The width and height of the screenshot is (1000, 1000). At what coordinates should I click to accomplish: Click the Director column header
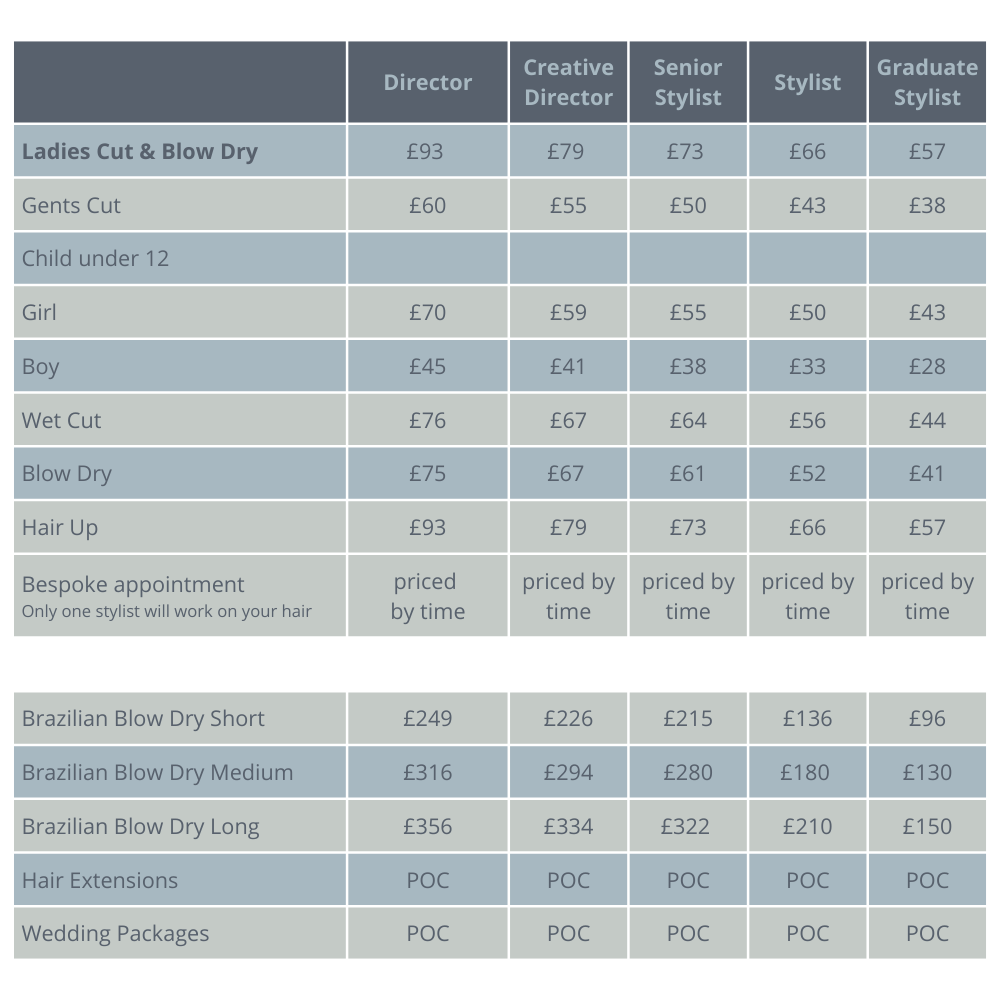[427, 83]
